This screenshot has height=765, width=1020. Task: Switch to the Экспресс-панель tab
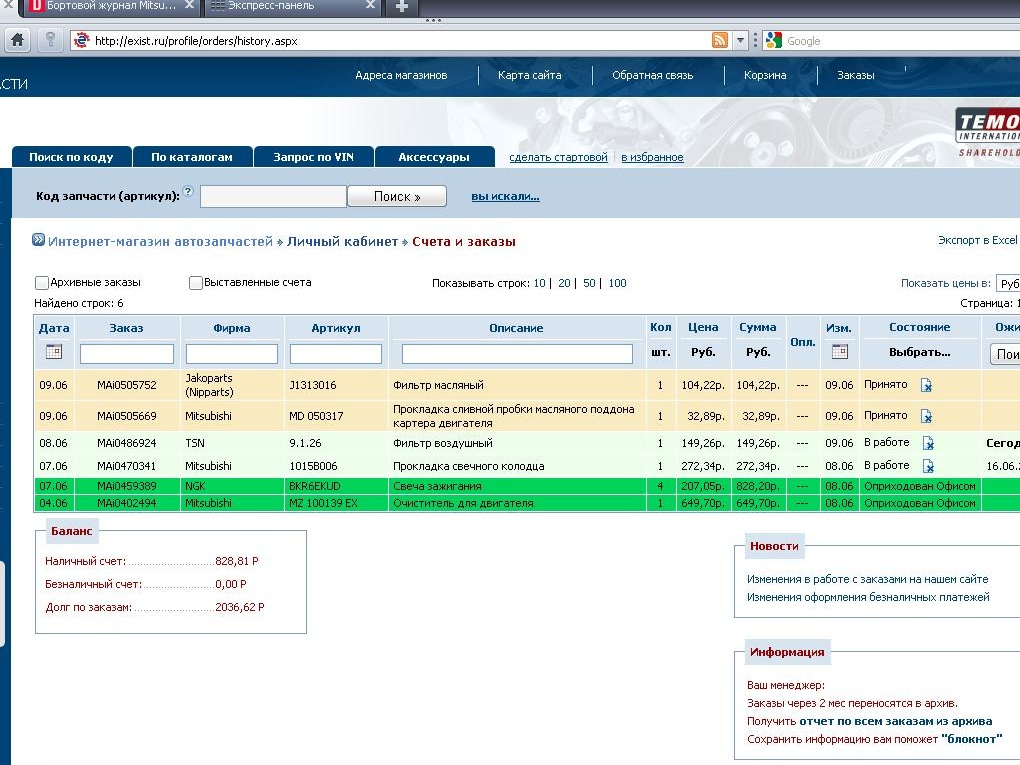click(291, 6)
